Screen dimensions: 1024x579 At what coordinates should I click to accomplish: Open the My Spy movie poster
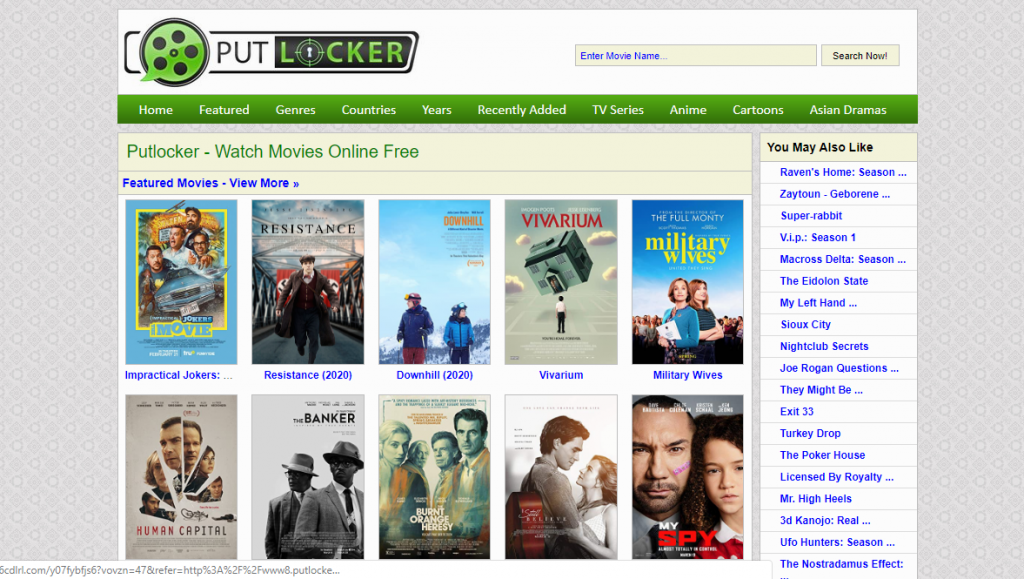coord(687,477)
